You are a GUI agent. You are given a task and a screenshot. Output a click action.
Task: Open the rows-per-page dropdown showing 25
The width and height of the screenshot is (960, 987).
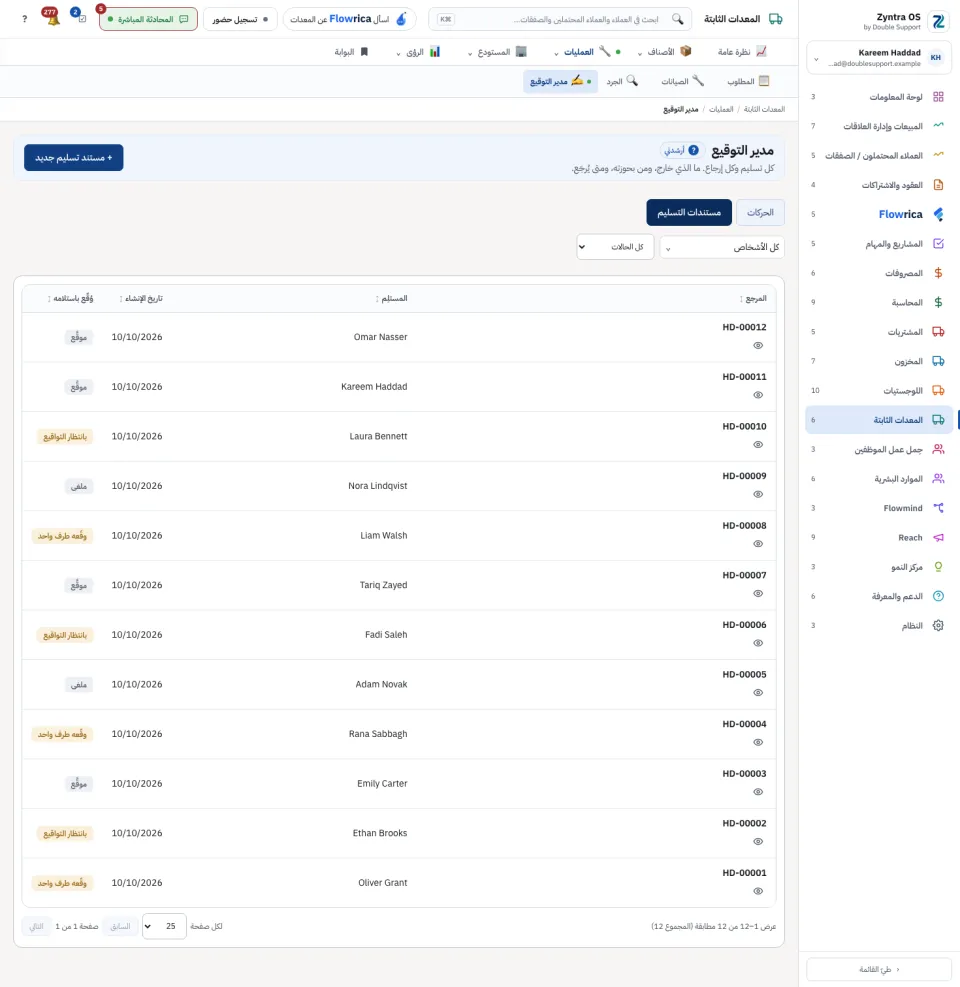(164, 926)
